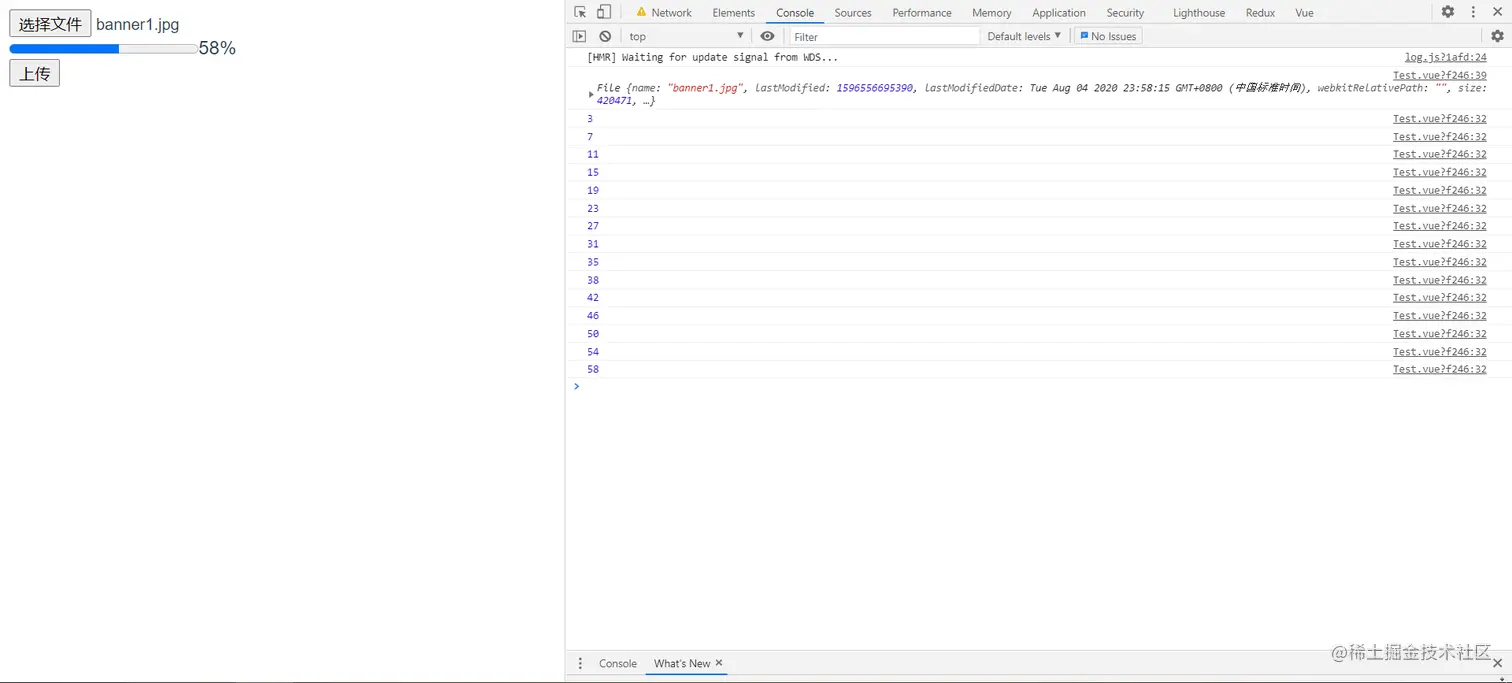Close the What's New drawer tab
This screenshot has width=1512, height=683.
[719, 663]
